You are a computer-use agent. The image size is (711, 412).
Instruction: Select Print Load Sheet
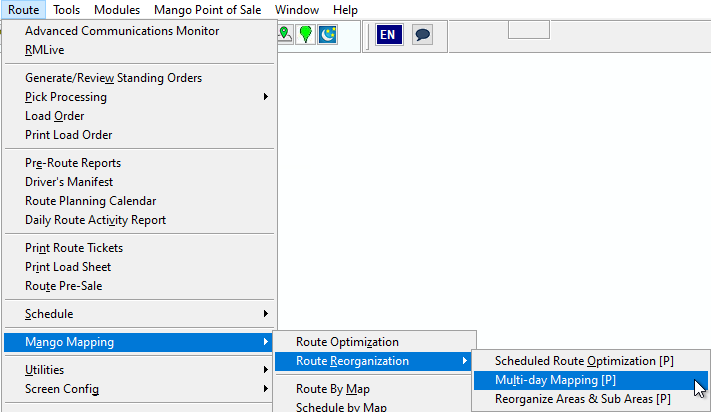(140, 267)
